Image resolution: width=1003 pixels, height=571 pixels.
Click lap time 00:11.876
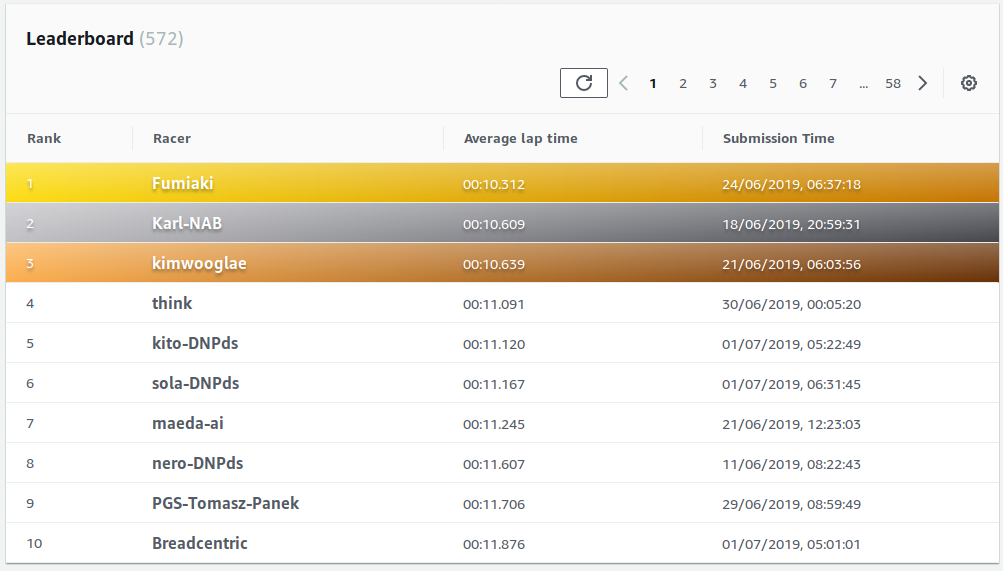point(494,544)
